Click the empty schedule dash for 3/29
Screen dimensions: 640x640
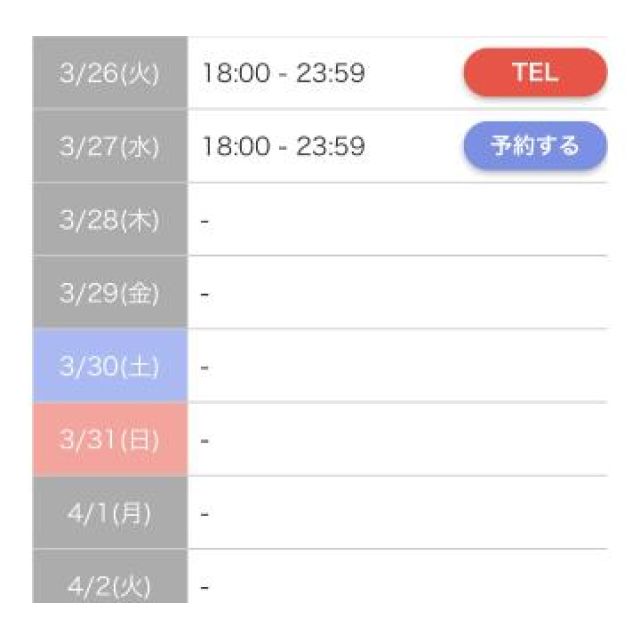point(204,295)
